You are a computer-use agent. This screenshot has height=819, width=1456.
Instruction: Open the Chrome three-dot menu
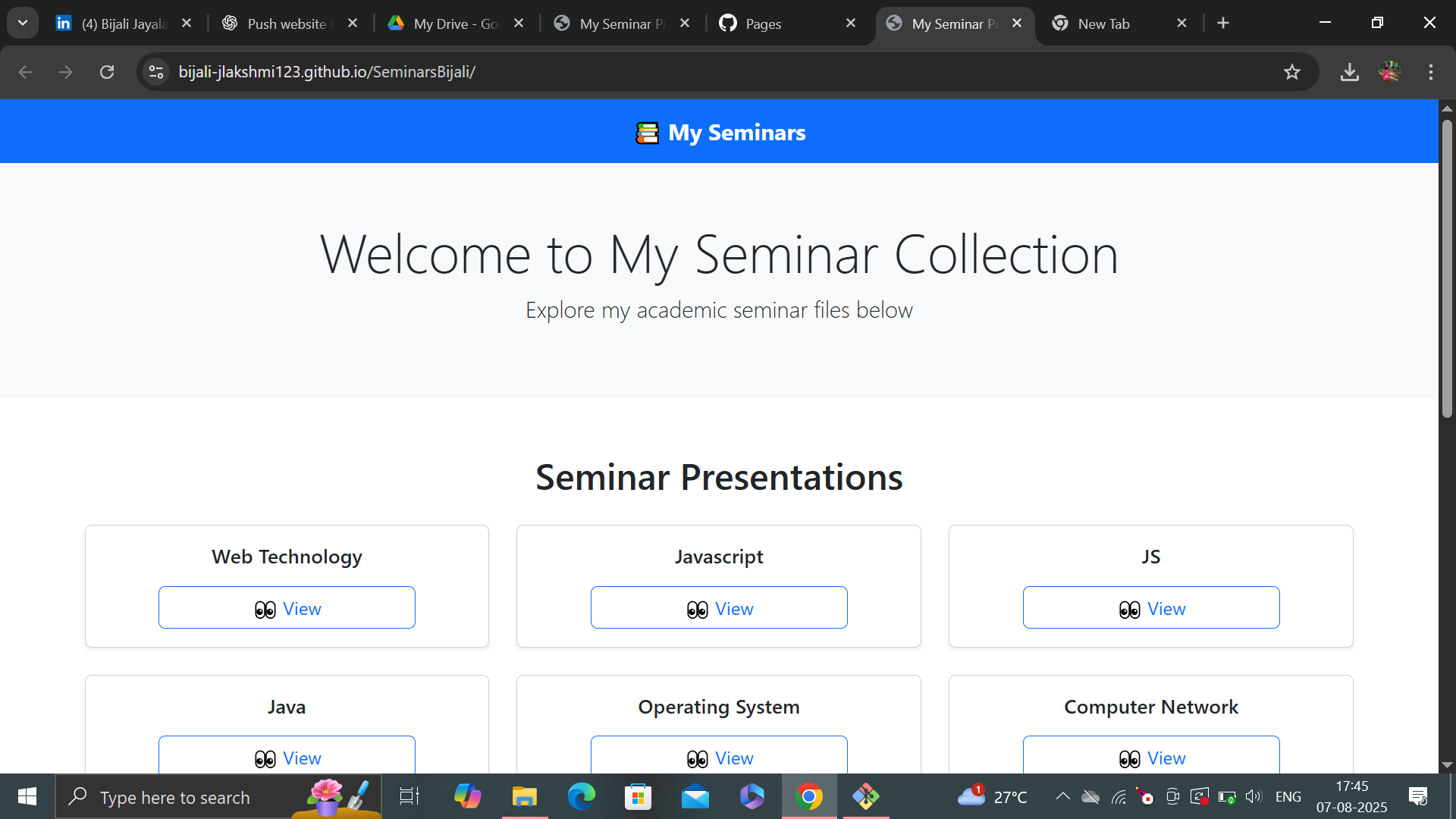pyautogui.click(x=1430, y=72)
